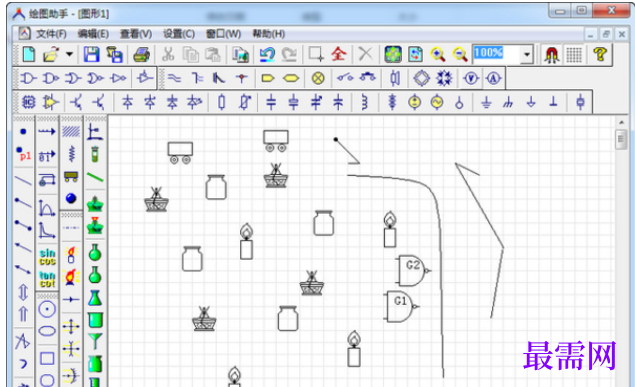Viewport: 635px width, 387px height.
Task: Select the conical flask tool
Action: click(x=95, y=298)
